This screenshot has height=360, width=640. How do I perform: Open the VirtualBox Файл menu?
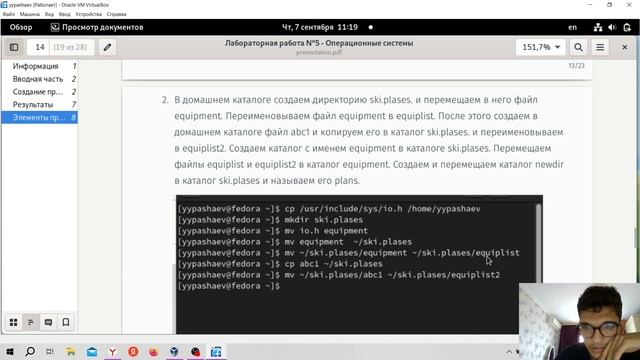[9, 14]
